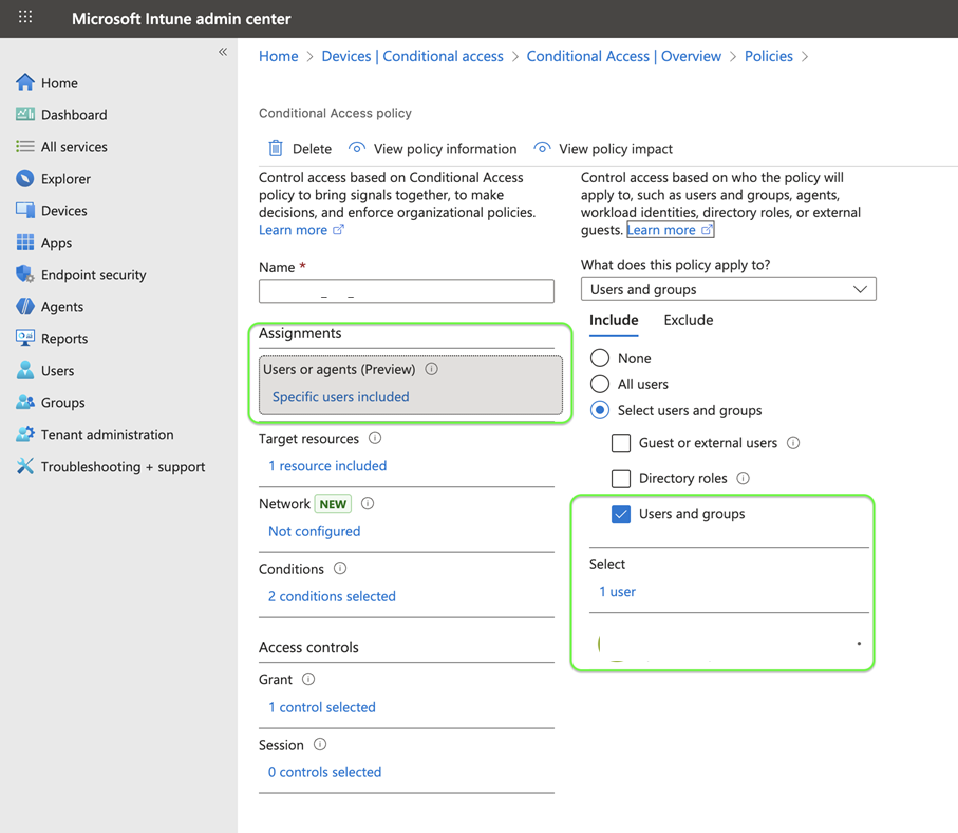Click the Delete trash can icon
Viewport: 958px width, 833px height.
276,149
